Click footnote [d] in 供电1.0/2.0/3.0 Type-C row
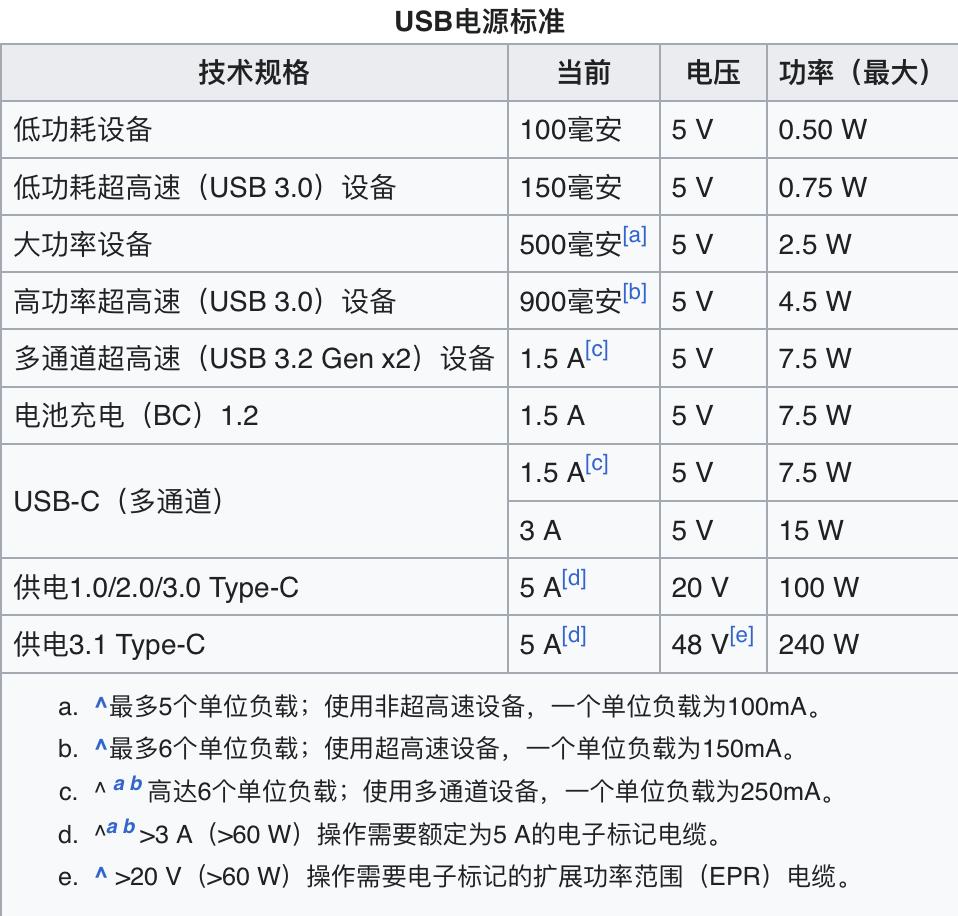This screenshot has width=958, height=916. (x=574, y=579)
